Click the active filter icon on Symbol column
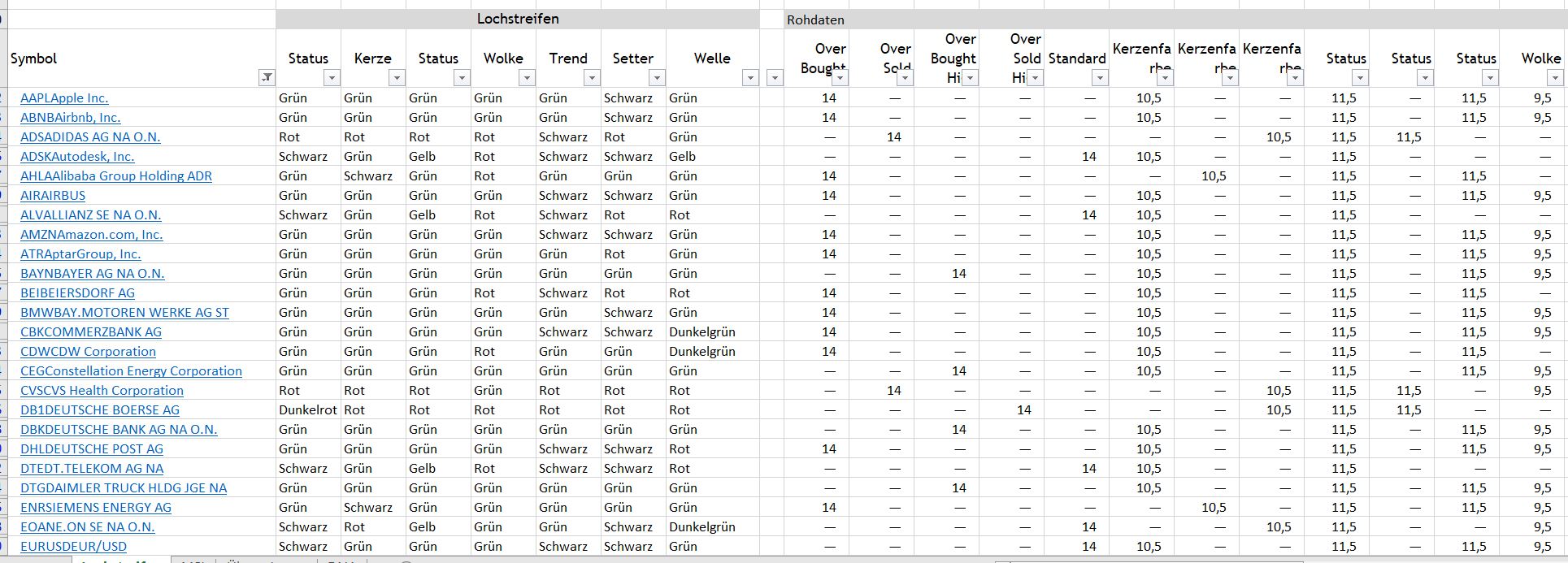1568x563 pixels. coord(267,78)
